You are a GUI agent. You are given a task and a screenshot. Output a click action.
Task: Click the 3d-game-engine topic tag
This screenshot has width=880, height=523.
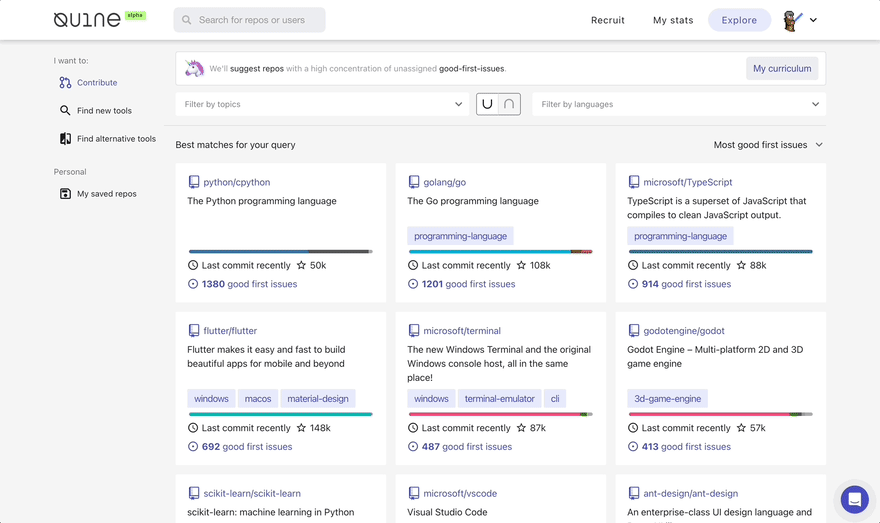coord(667,398)
